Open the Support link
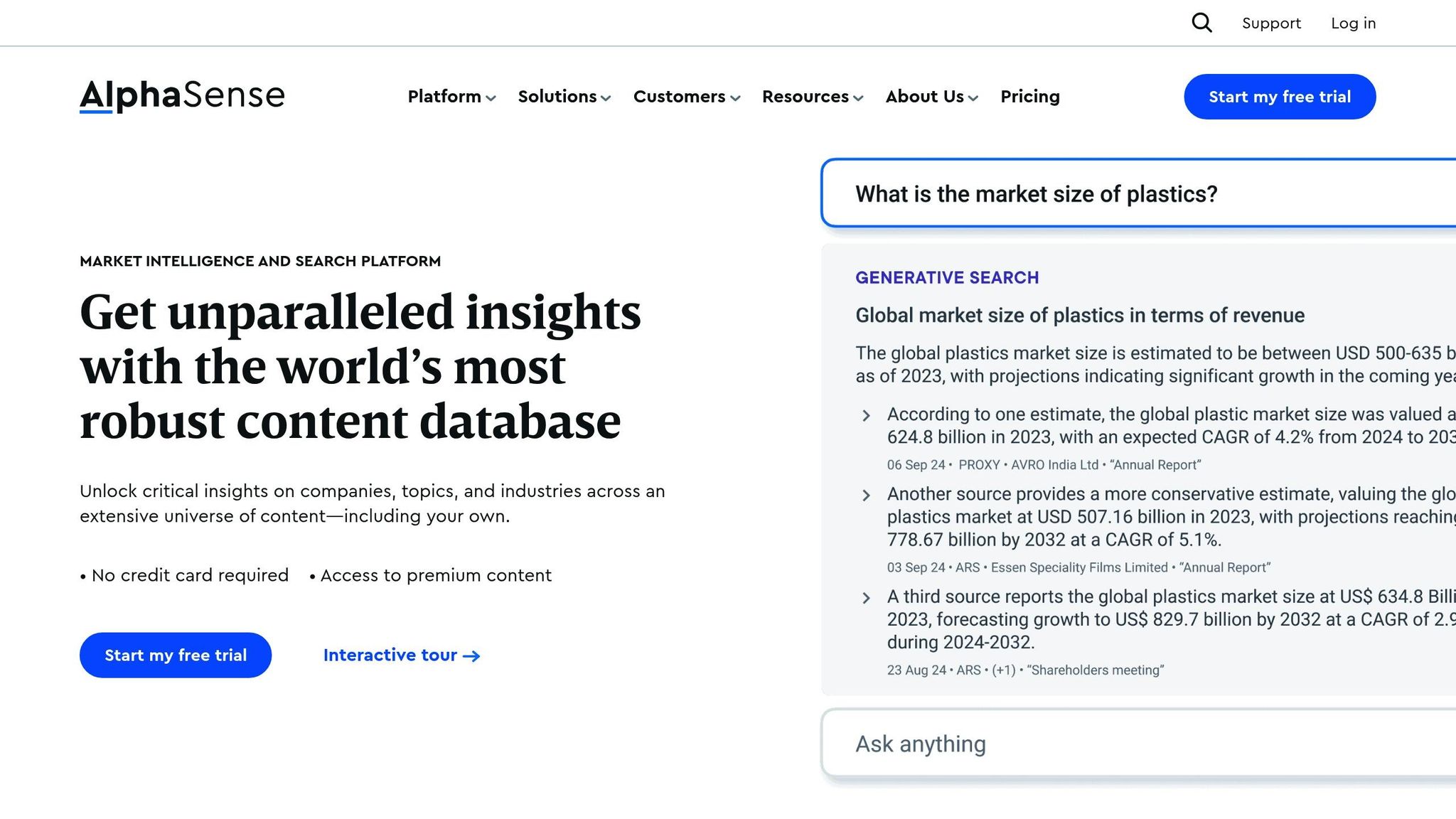The image size is (1456, 819). (1271, 23)
